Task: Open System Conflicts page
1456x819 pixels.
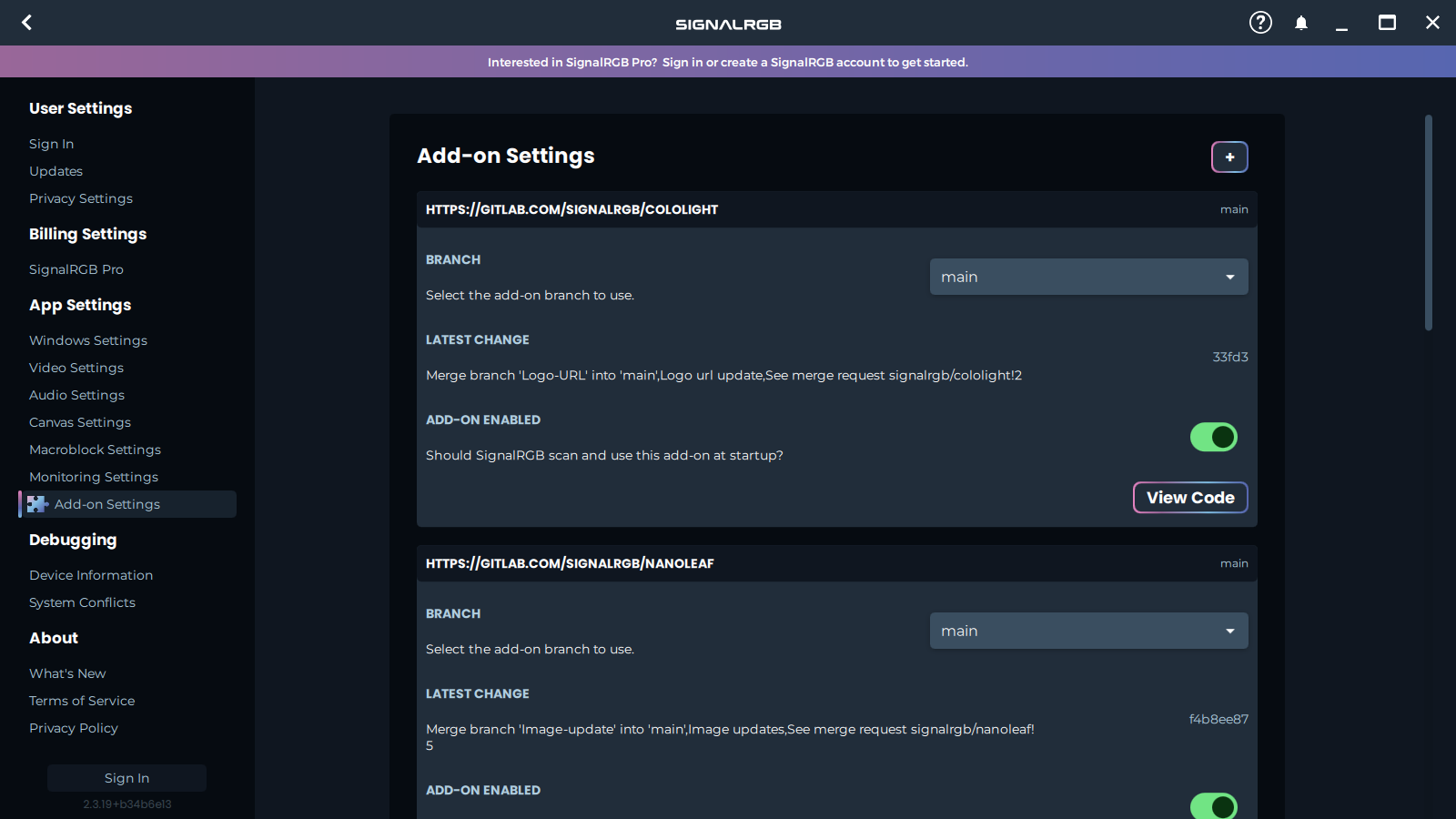Action: point(82,602)
